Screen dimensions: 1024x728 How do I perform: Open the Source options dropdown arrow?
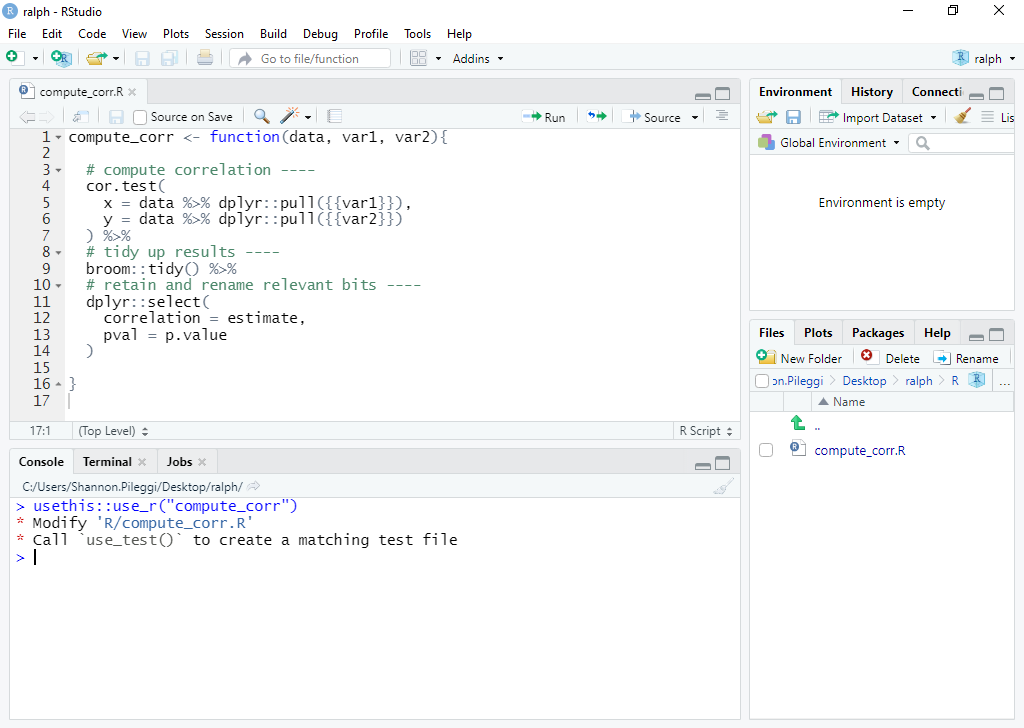[695, 118]
